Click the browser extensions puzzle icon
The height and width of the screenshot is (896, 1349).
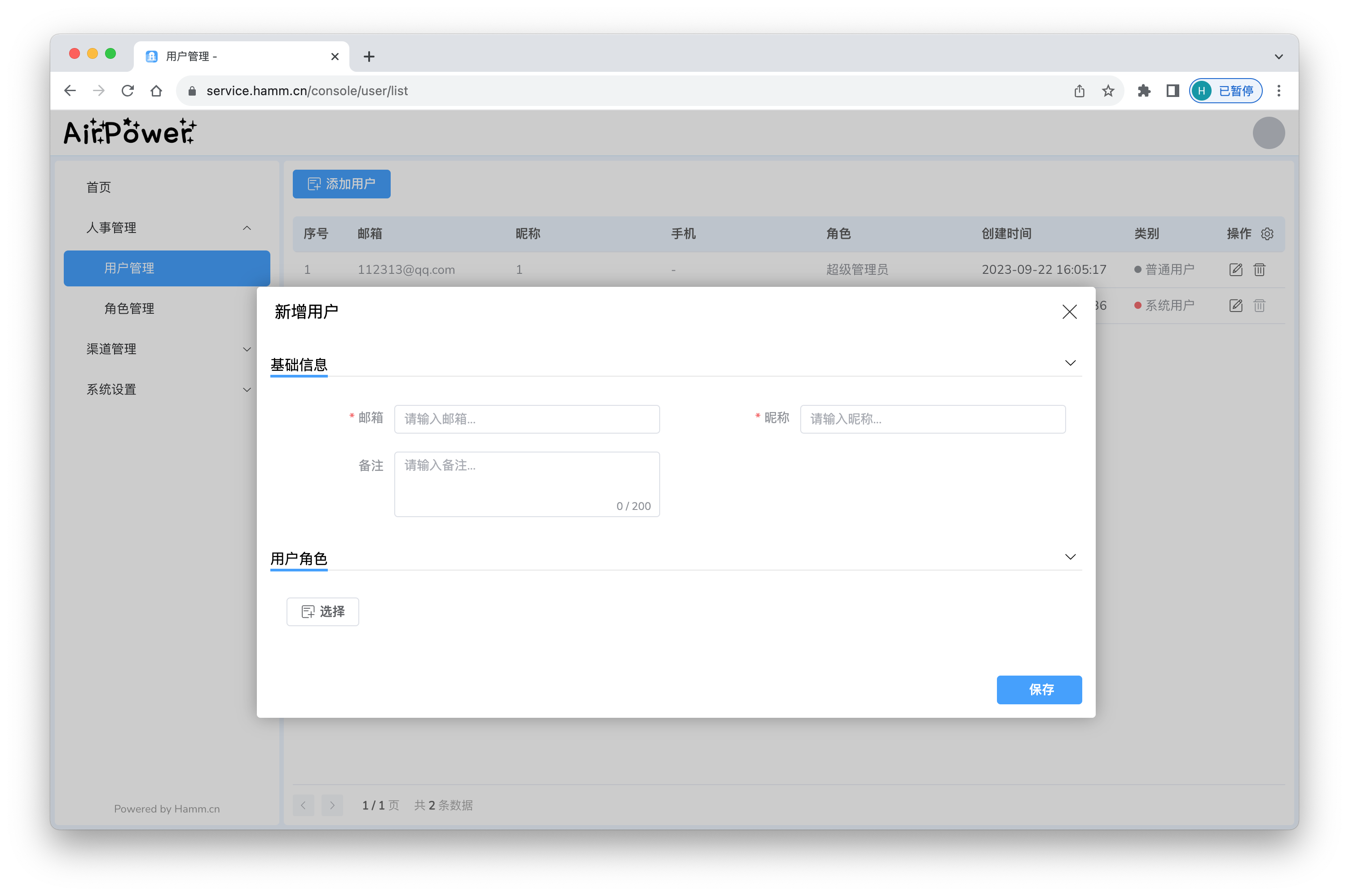pyautogui.click(x=1144, y=91)
